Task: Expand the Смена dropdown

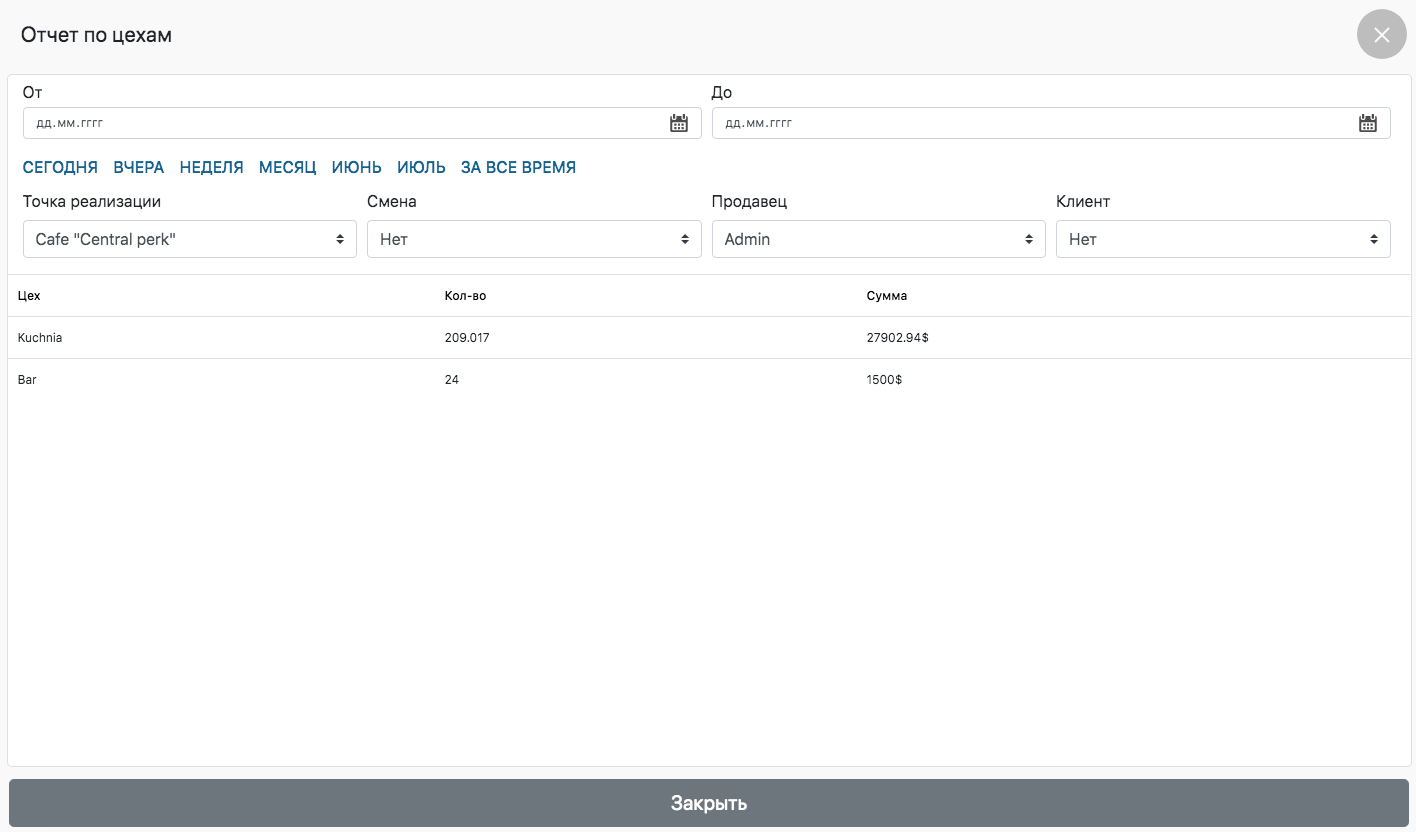Action: 534,239
